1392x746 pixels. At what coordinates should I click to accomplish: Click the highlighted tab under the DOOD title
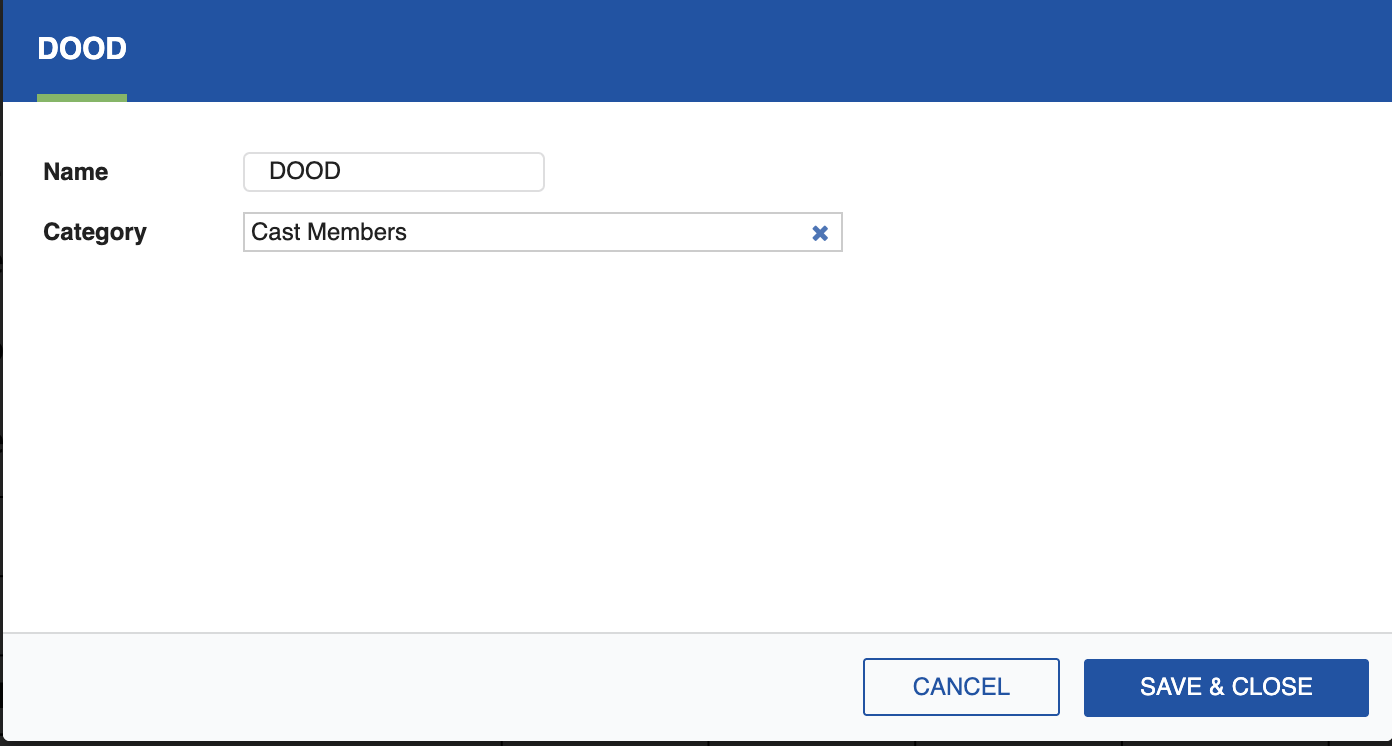(82, 97)
